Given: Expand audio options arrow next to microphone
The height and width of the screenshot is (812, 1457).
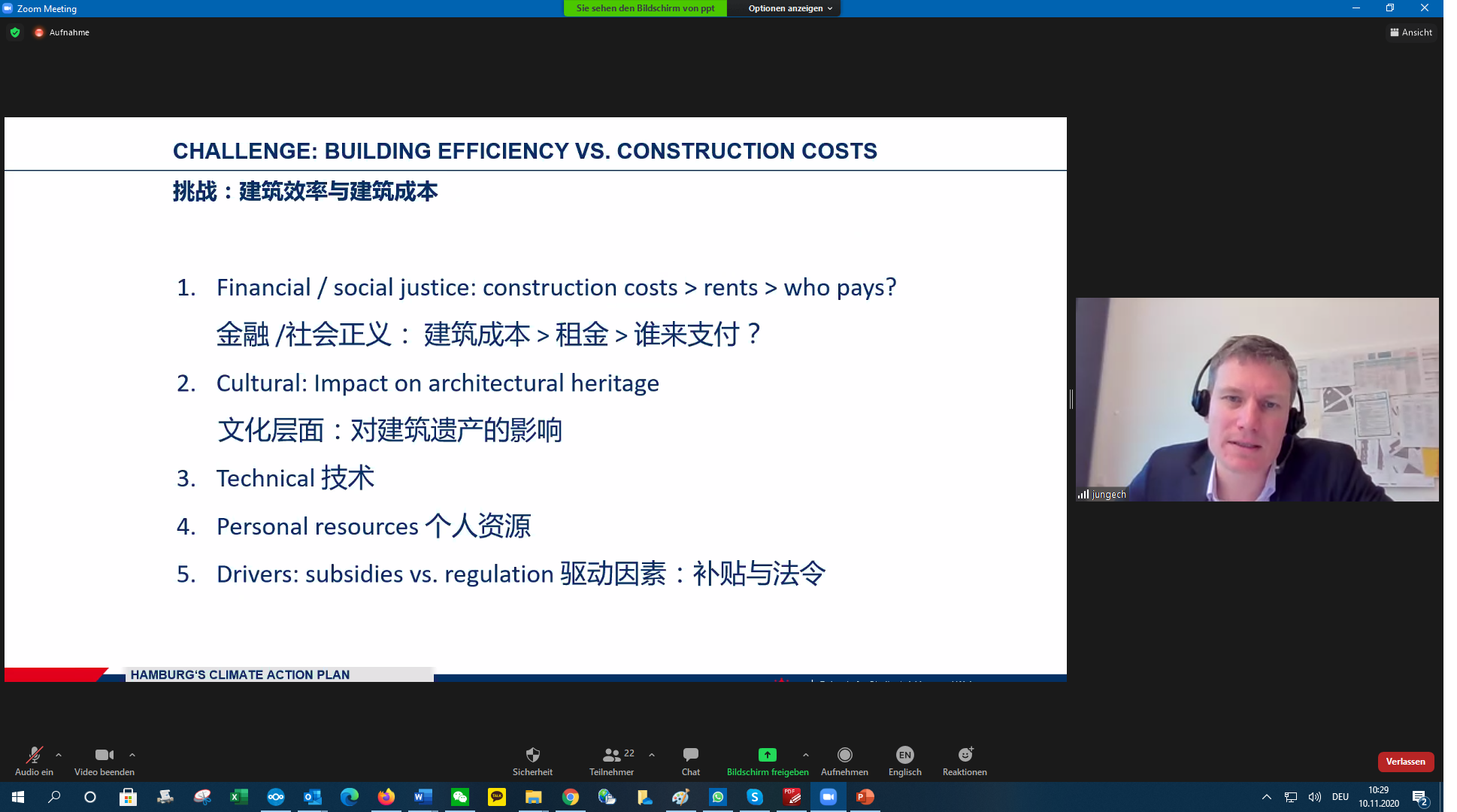Looking at the screenshot, I should (x=59, y=755).
